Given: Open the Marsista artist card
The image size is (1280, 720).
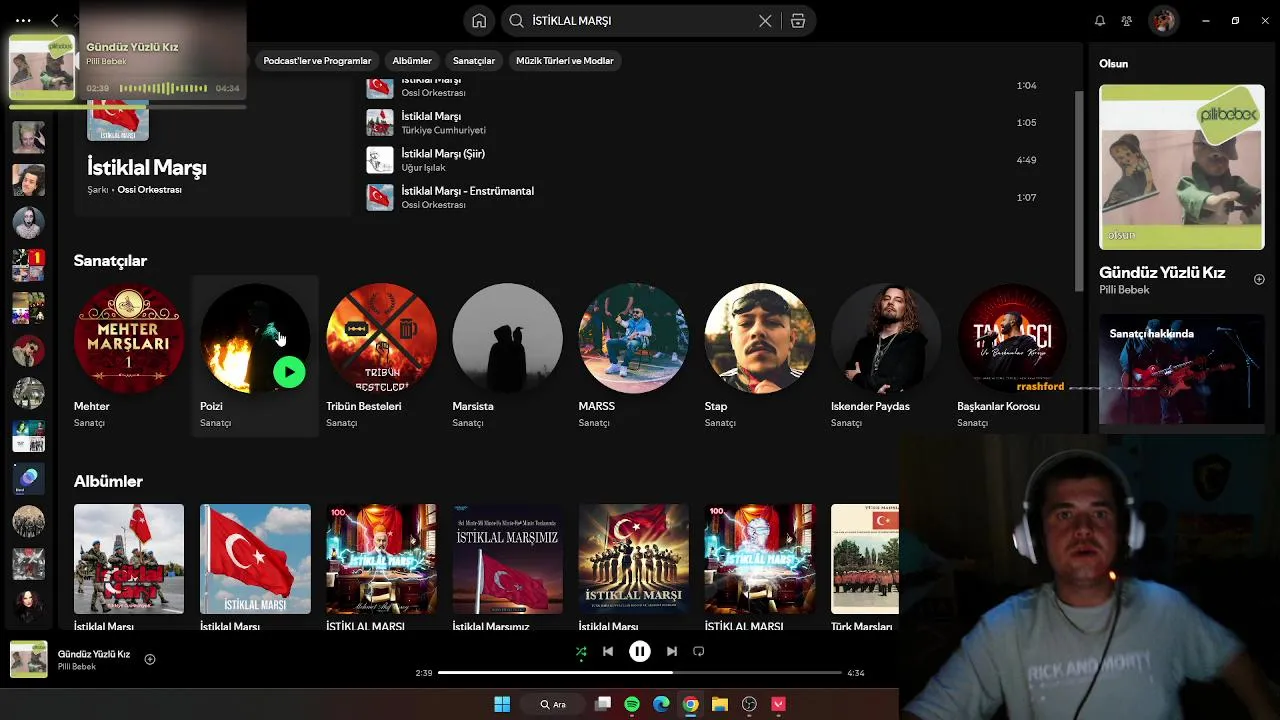Looking at the screenshot, I should [x=507, y=356].
